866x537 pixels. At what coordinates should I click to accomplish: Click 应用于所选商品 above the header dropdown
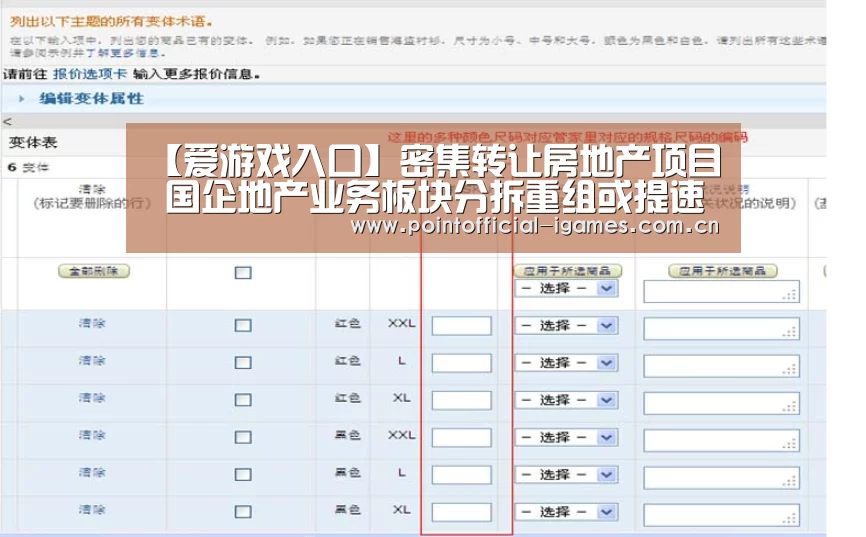(x=568, y=271)
